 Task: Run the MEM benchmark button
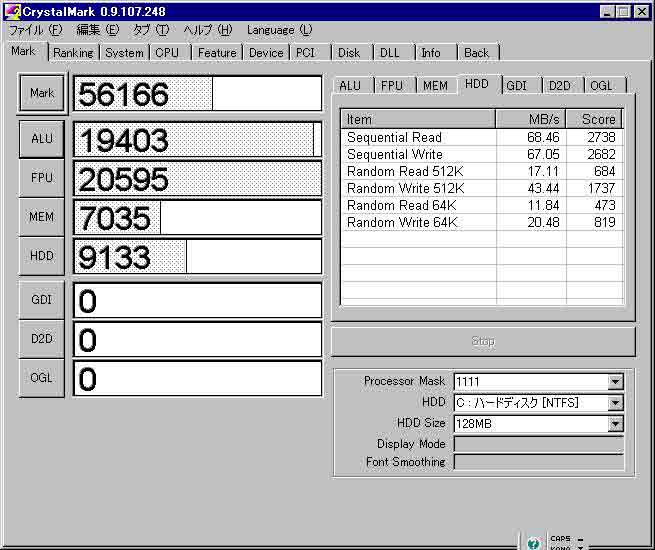pyautogui.click(x=42, y=217)
